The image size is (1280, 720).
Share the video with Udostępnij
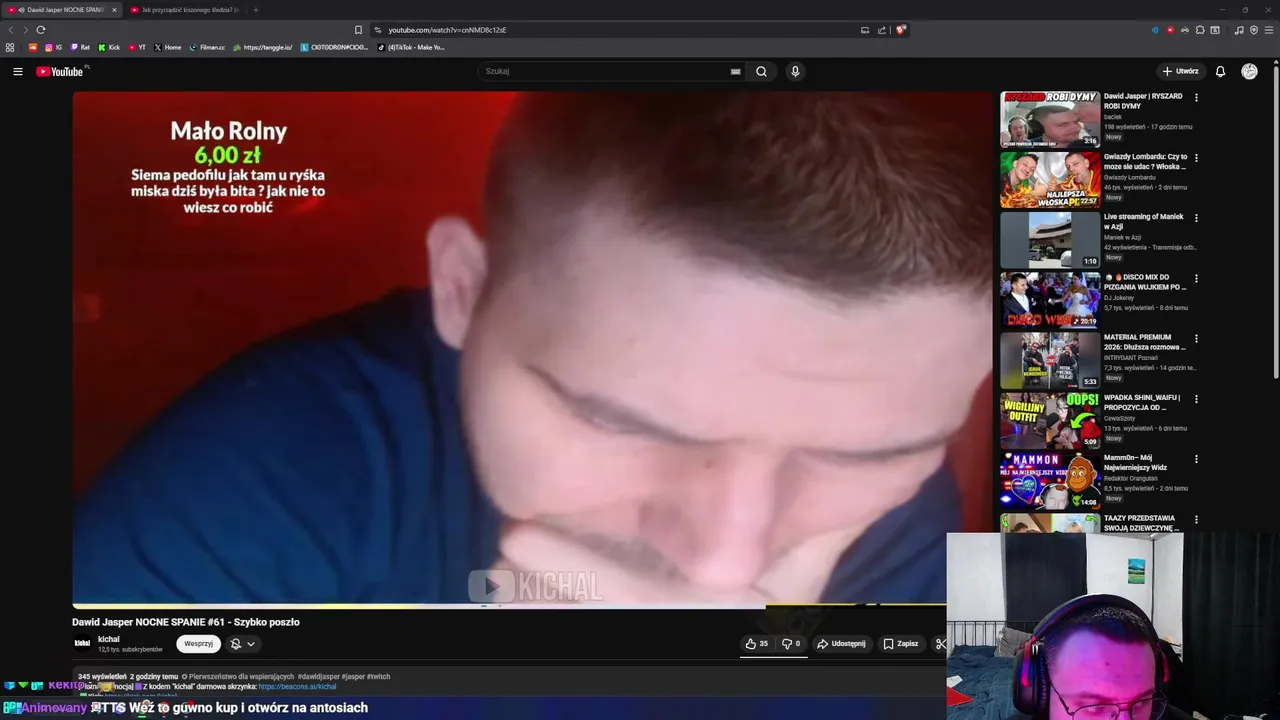point(841,644)
